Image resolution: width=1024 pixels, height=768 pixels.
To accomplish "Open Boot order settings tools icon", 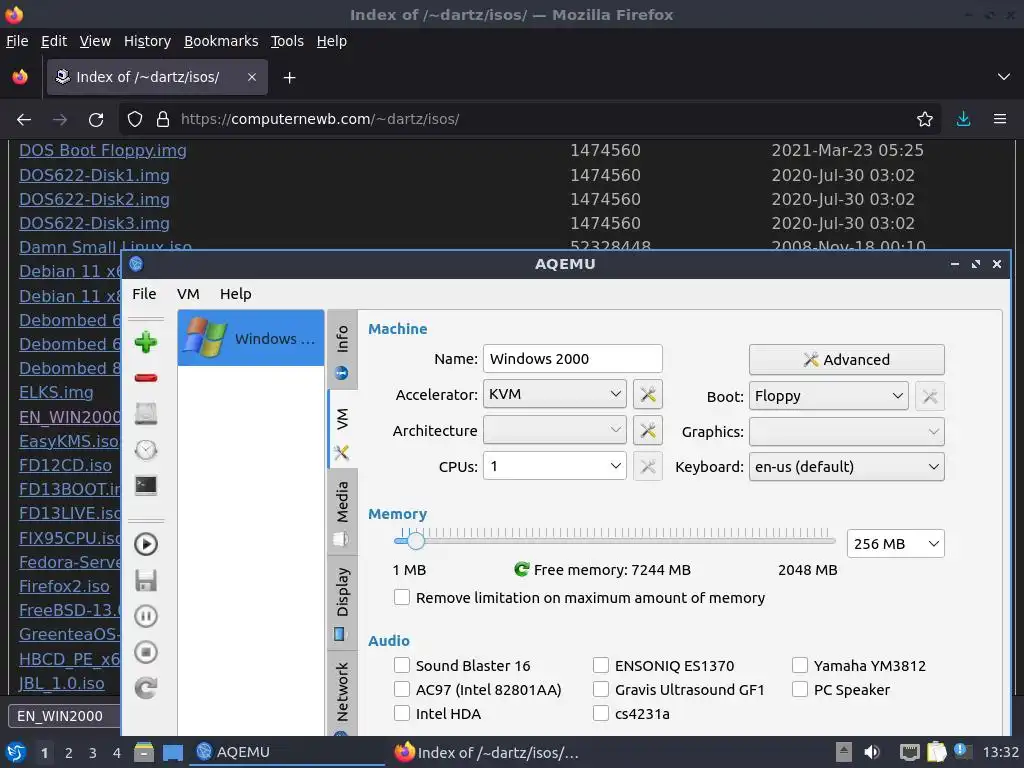I will click(930, 396).
